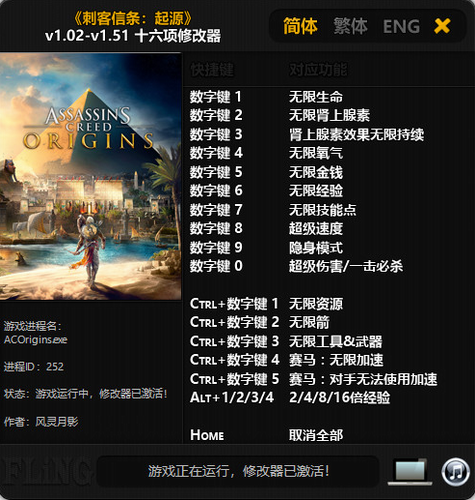Switch language to 繁体
This screenshot has height=500, width=475.
pos(350,26)
